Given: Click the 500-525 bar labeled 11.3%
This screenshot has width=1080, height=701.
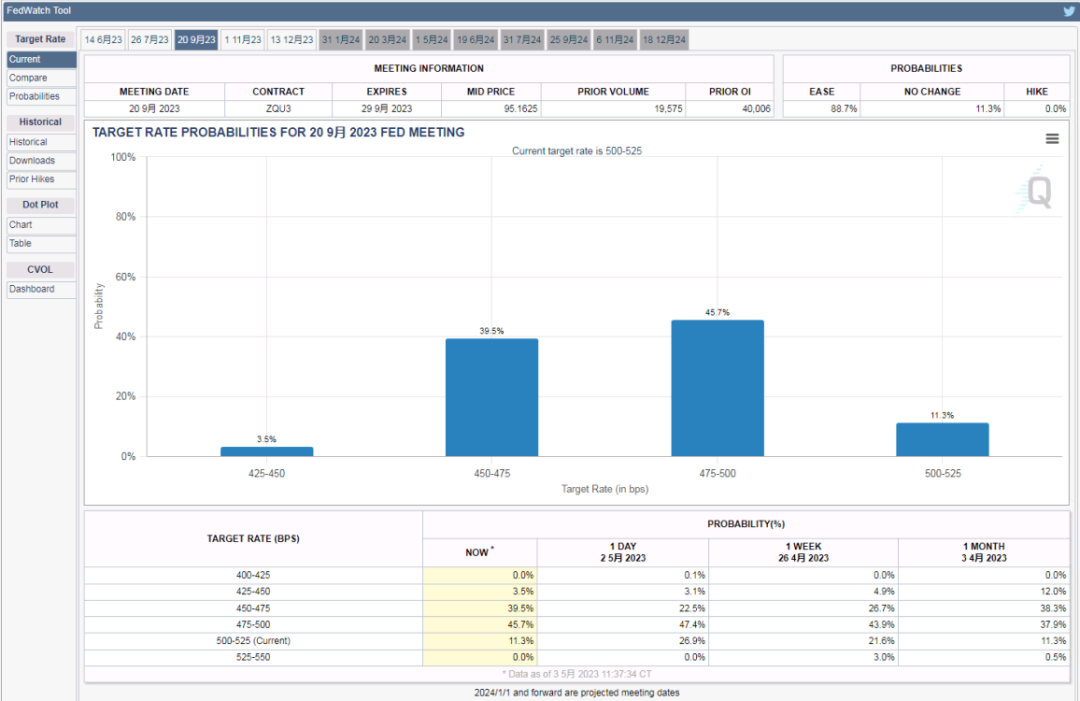Looking at the screenshot, I should coord(942,439).
